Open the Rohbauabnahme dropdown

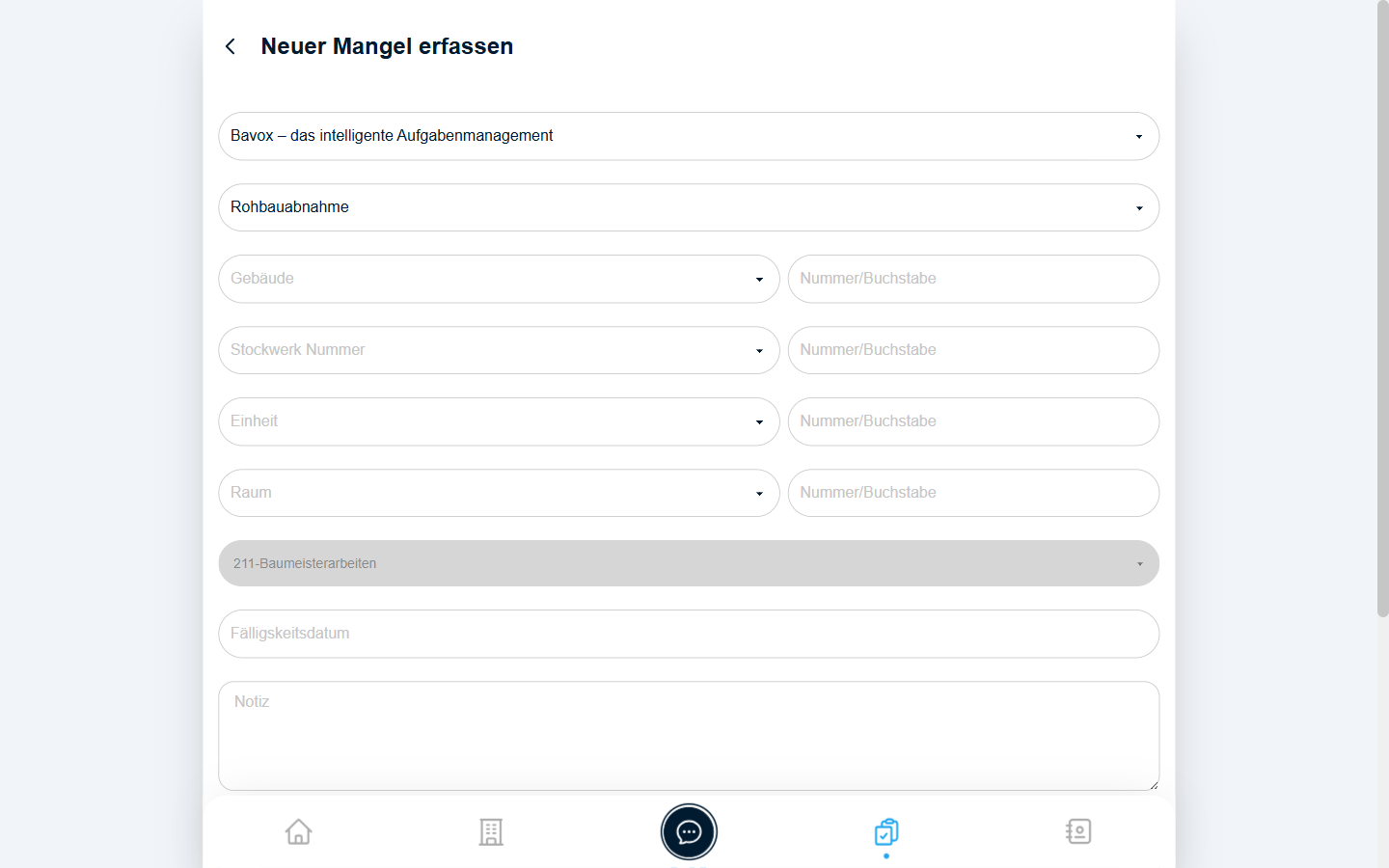pyautogui.click(x=689, y=207)
